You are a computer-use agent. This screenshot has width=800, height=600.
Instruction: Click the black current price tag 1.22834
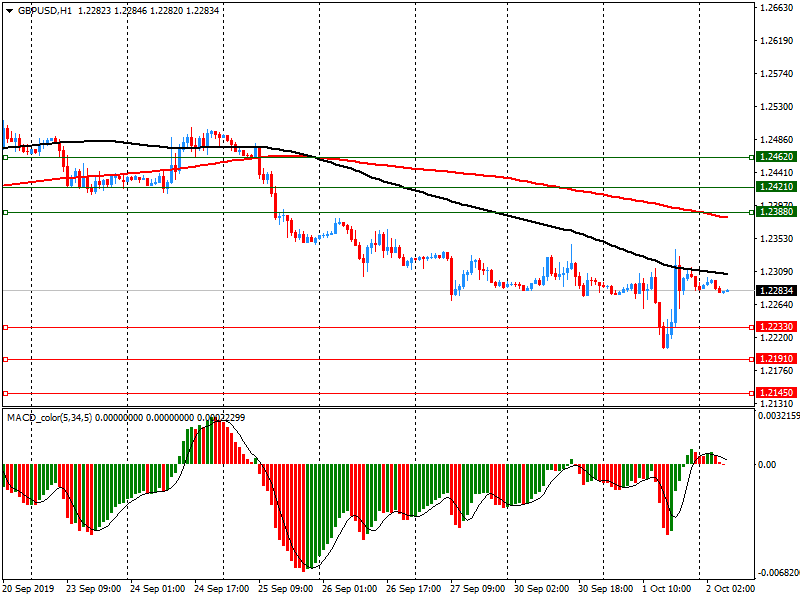point(777,291)
